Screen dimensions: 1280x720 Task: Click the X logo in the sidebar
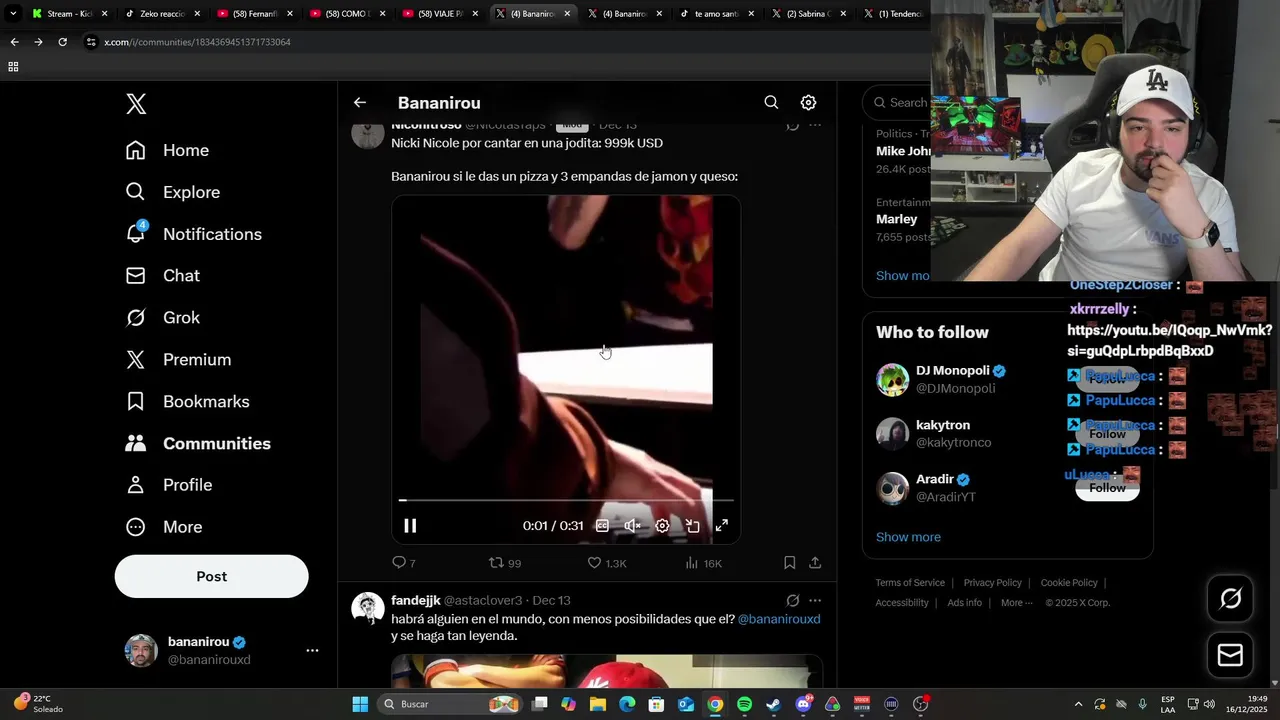coord(136,104)
